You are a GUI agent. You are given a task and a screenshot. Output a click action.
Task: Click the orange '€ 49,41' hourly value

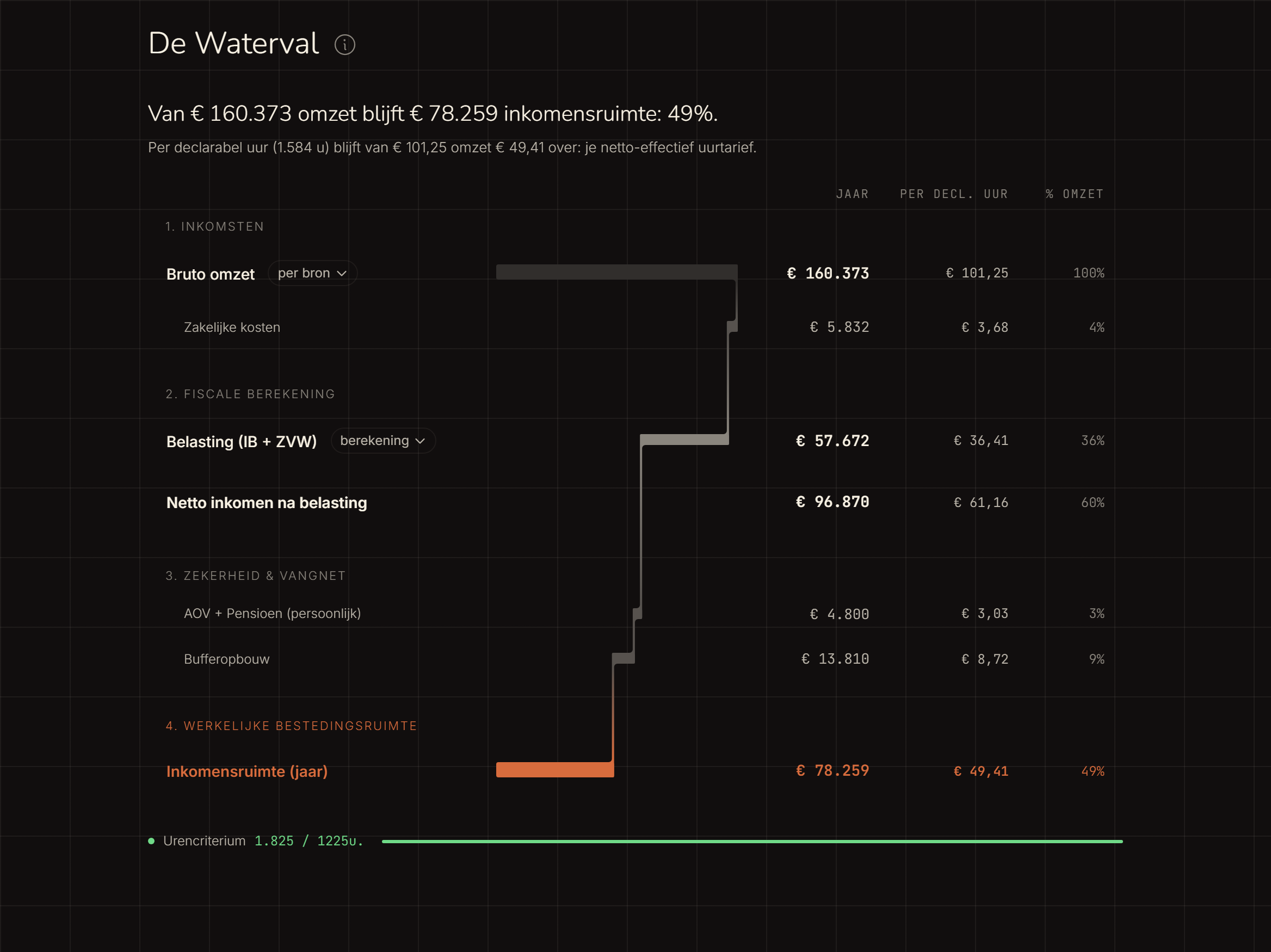(x=981, y=771)
